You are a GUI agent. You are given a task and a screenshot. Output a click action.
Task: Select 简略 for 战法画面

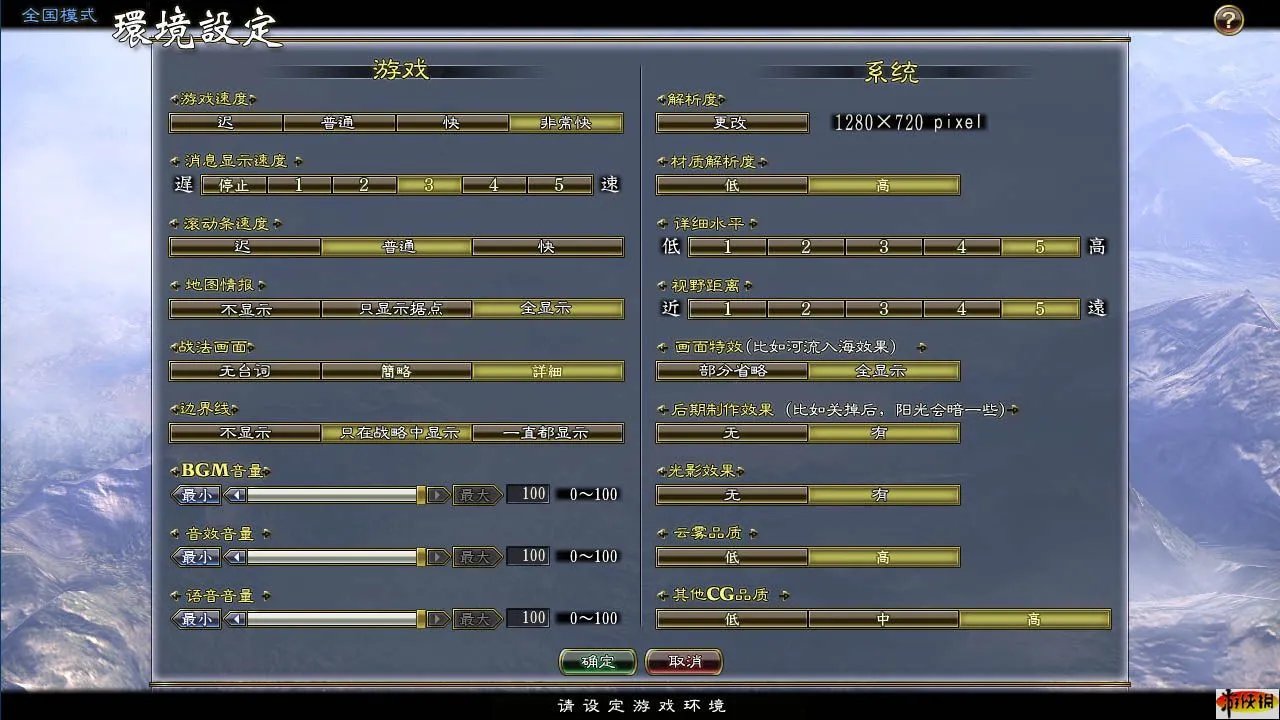[x=396, y=371]
